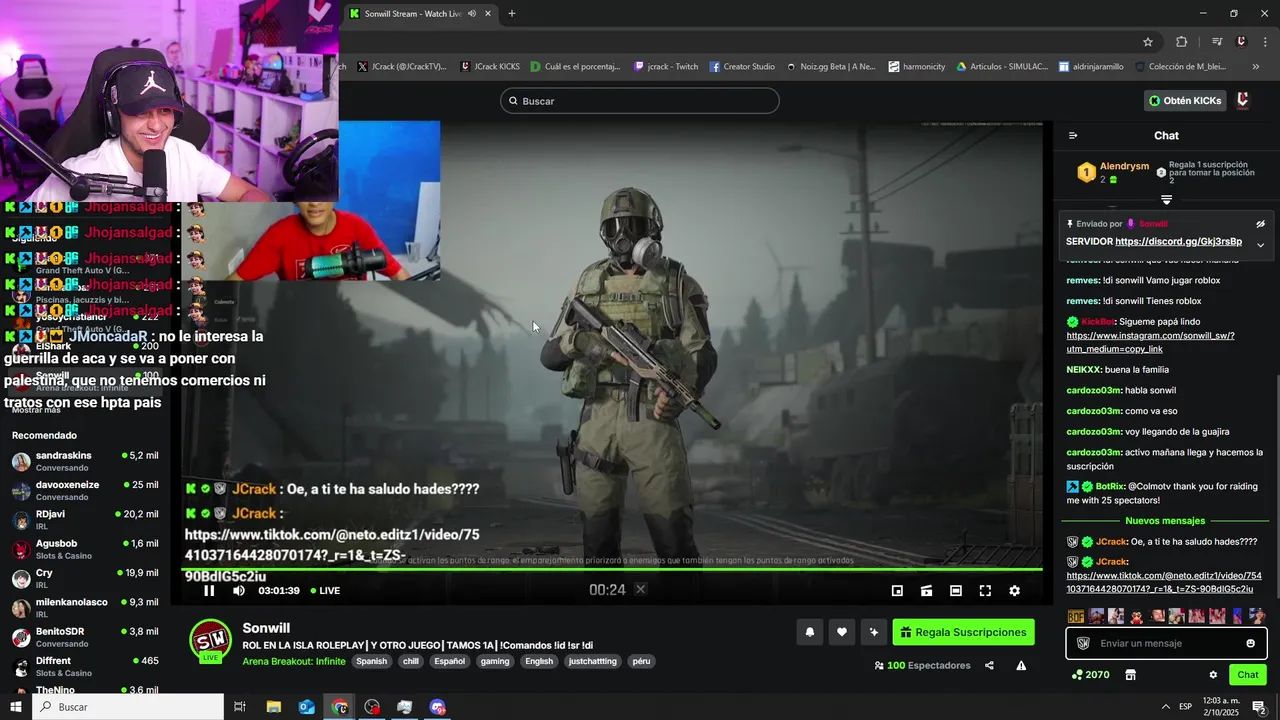Open the discord.gg/Gkj3rsBp server link
The height and width of the screenshot is (720, 1280).
1179,242
